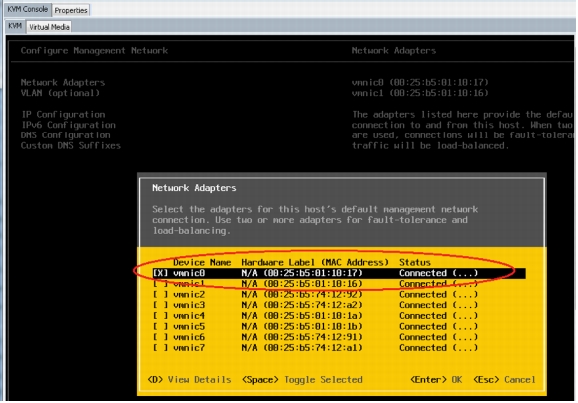Switch to the KVM Console tab

pyautogui.click(x=28, y=9)
